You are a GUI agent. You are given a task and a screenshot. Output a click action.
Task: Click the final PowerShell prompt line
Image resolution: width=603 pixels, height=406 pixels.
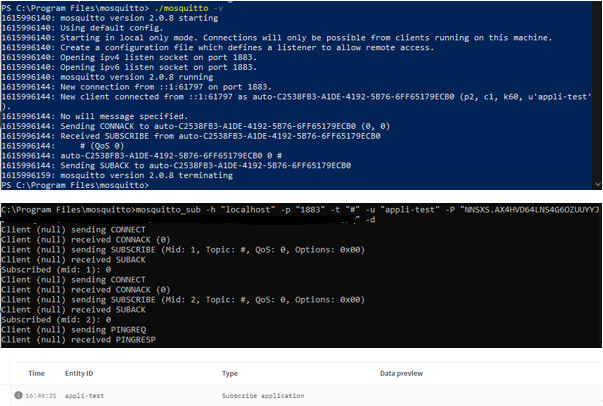coord(75,185)
